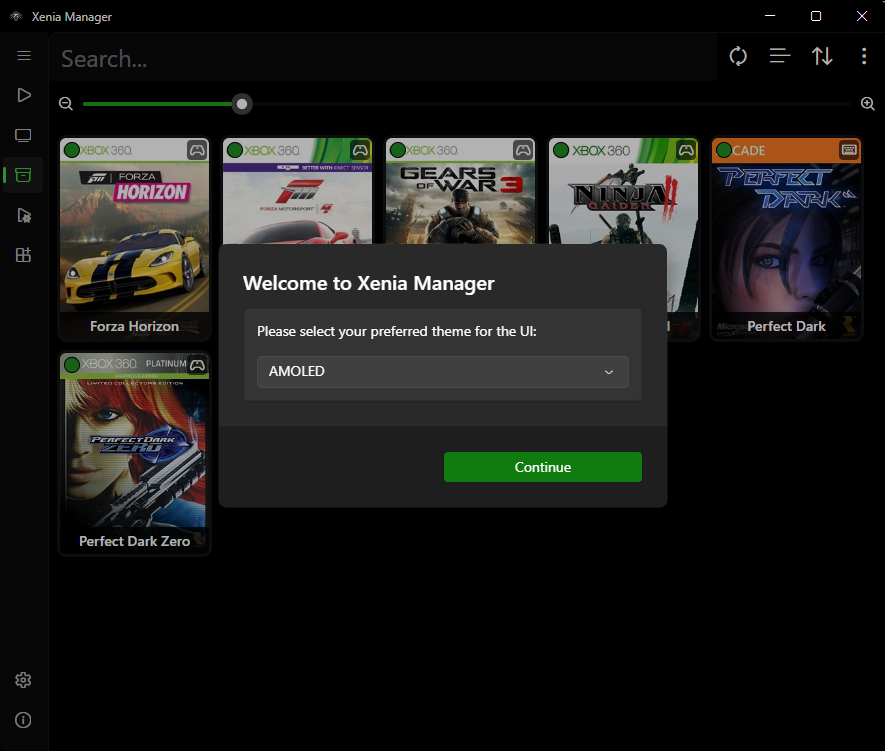The height and width of the screenshot is (751, 885).
Task: Open the monitor icon in sidebar
Action: tap(23, 135)
